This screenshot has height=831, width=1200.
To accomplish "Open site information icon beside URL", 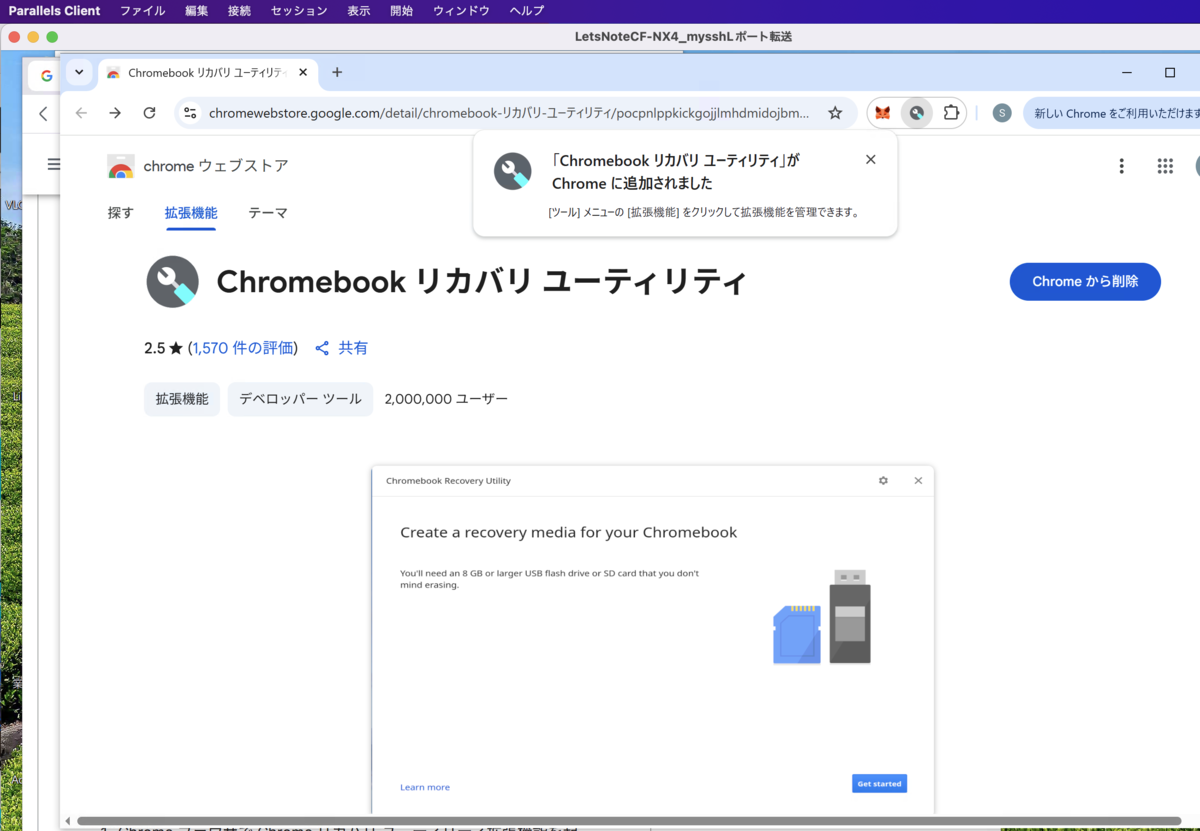I will tap(190, 113).
